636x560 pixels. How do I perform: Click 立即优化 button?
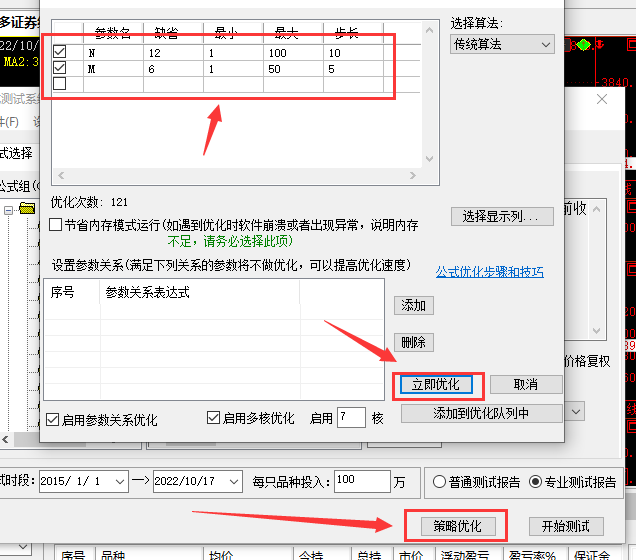tap(436, 384)
